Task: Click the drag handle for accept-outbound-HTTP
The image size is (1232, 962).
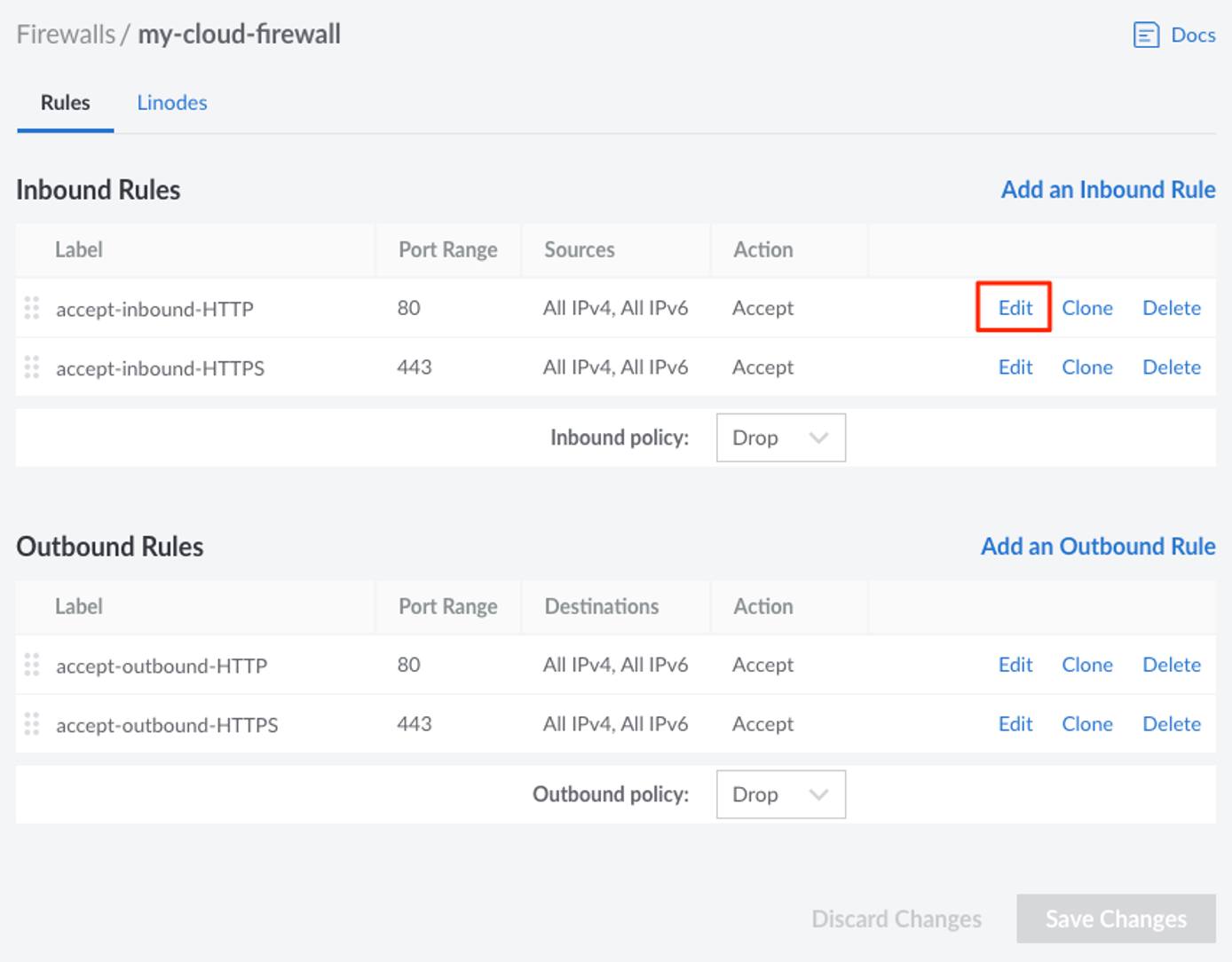Action: [x=32, y=665]
